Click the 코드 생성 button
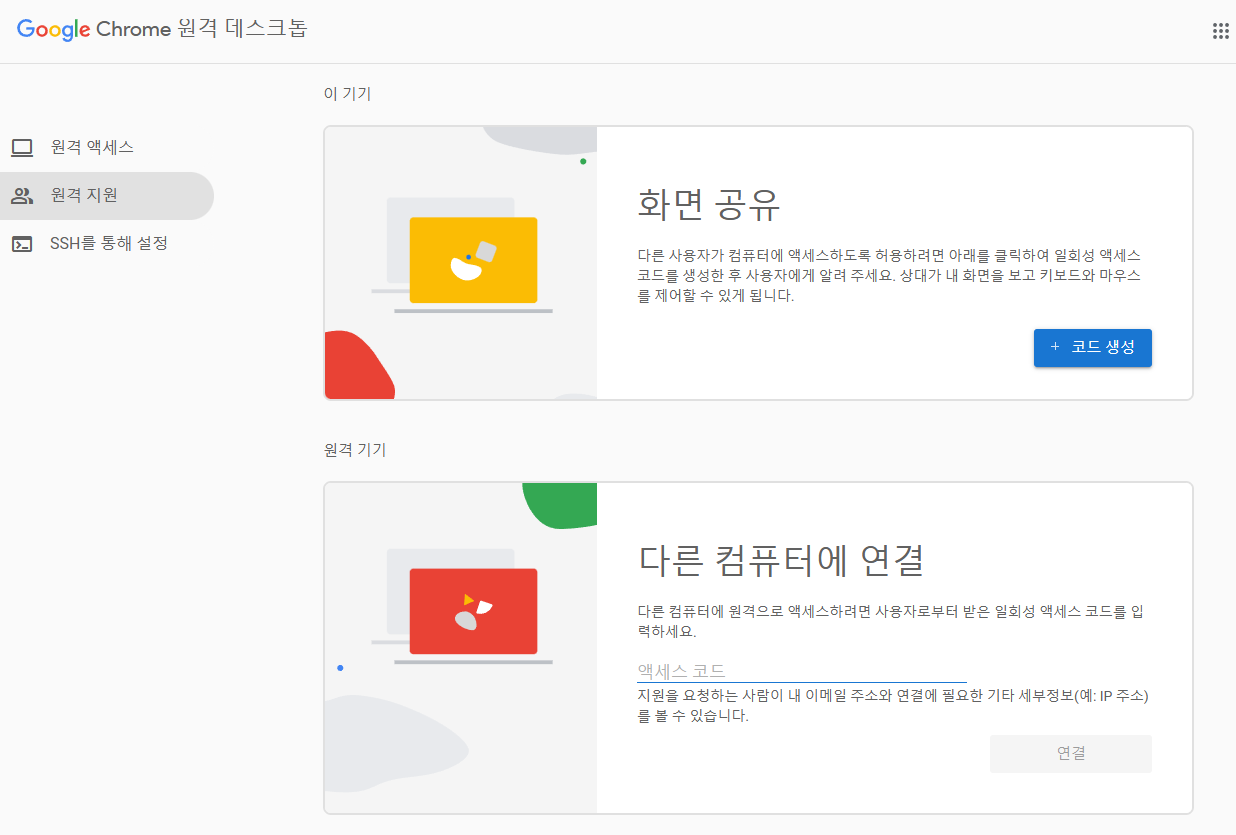1236x835 pixels. click(1092, 348)
